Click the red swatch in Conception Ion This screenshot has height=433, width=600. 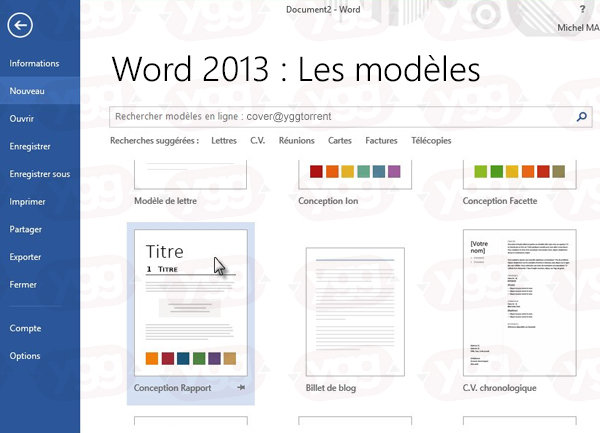[316, 171]
